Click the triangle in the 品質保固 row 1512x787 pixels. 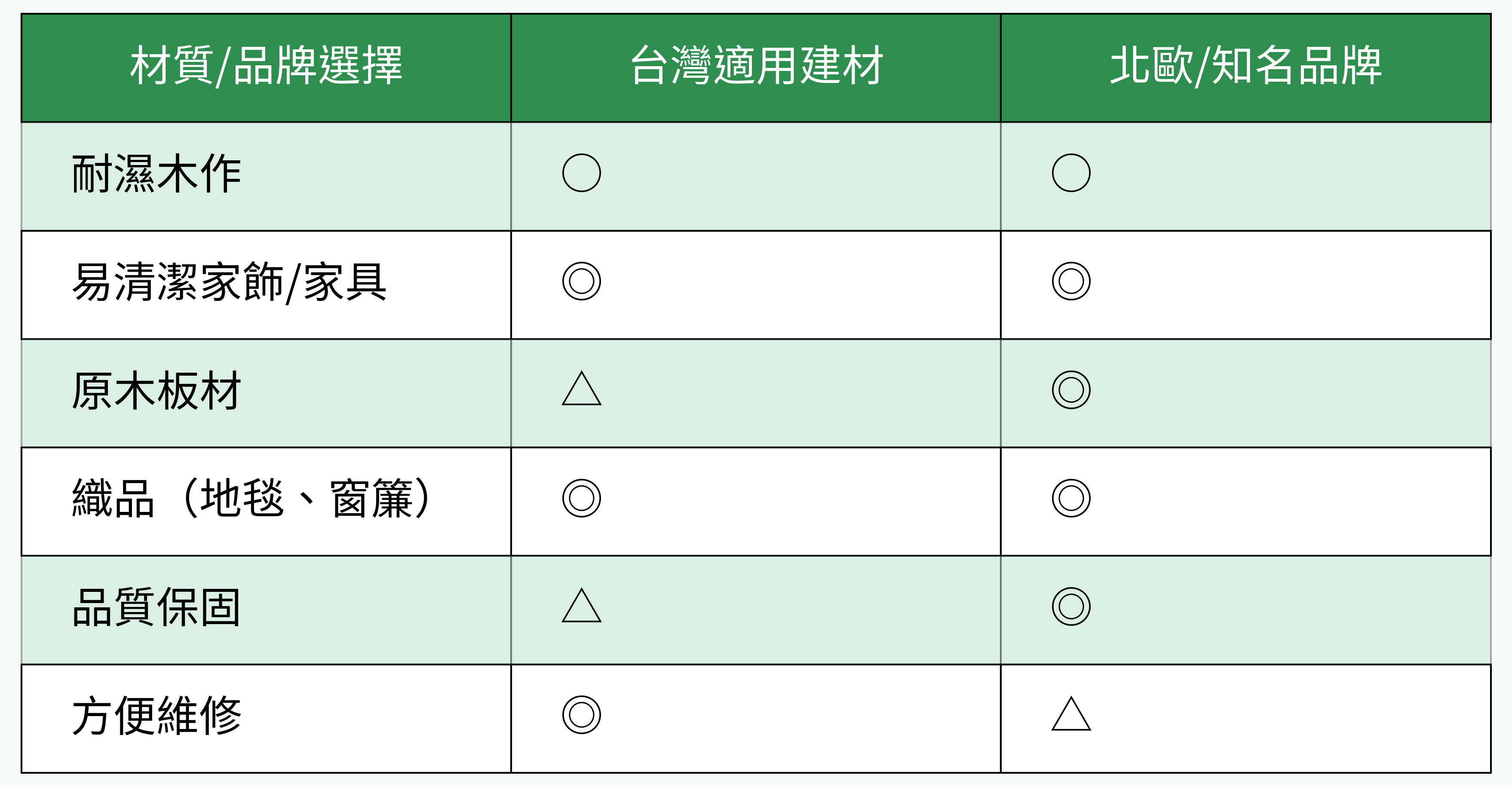pos(581,607)
